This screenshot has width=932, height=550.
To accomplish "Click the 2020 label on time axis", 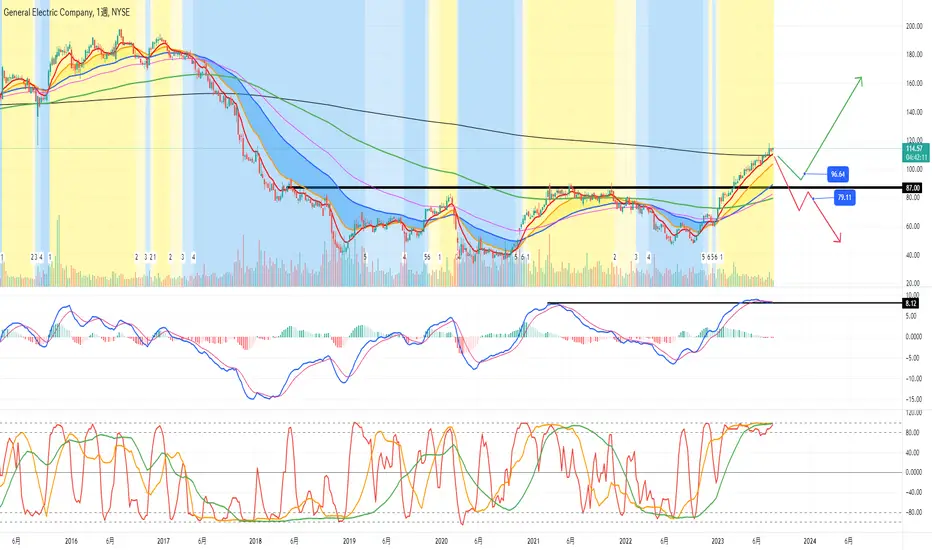I will coord(441,541).
